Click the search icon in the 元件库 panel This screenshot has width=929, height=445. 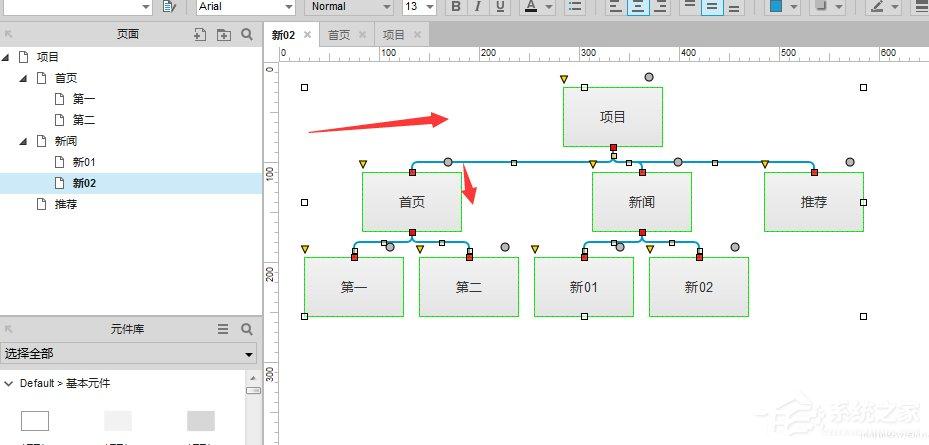pos(247,329)
